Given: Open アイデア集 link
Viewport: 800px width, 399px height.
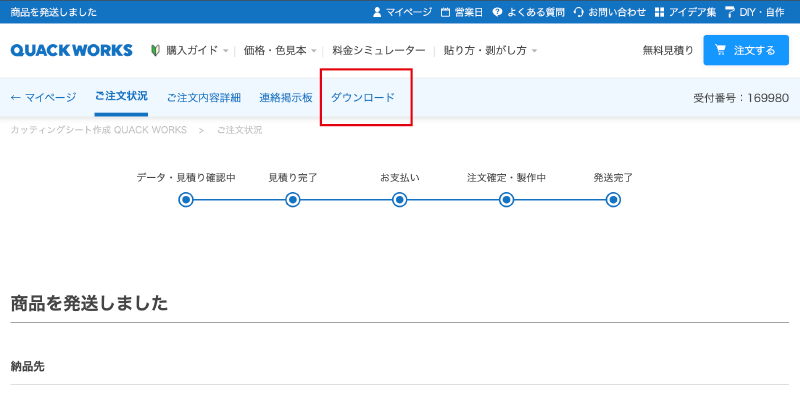Looking at the screenshot, I should coord(692,12).
